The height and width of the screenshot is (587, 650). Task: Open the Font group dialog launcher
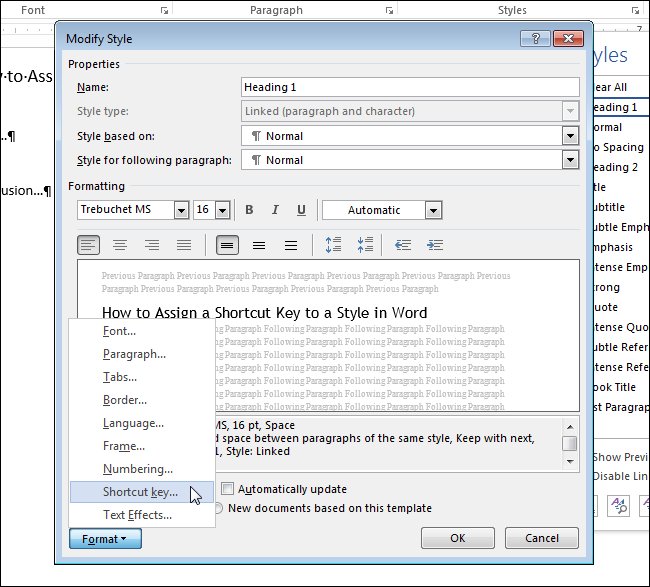coord(165,11)
